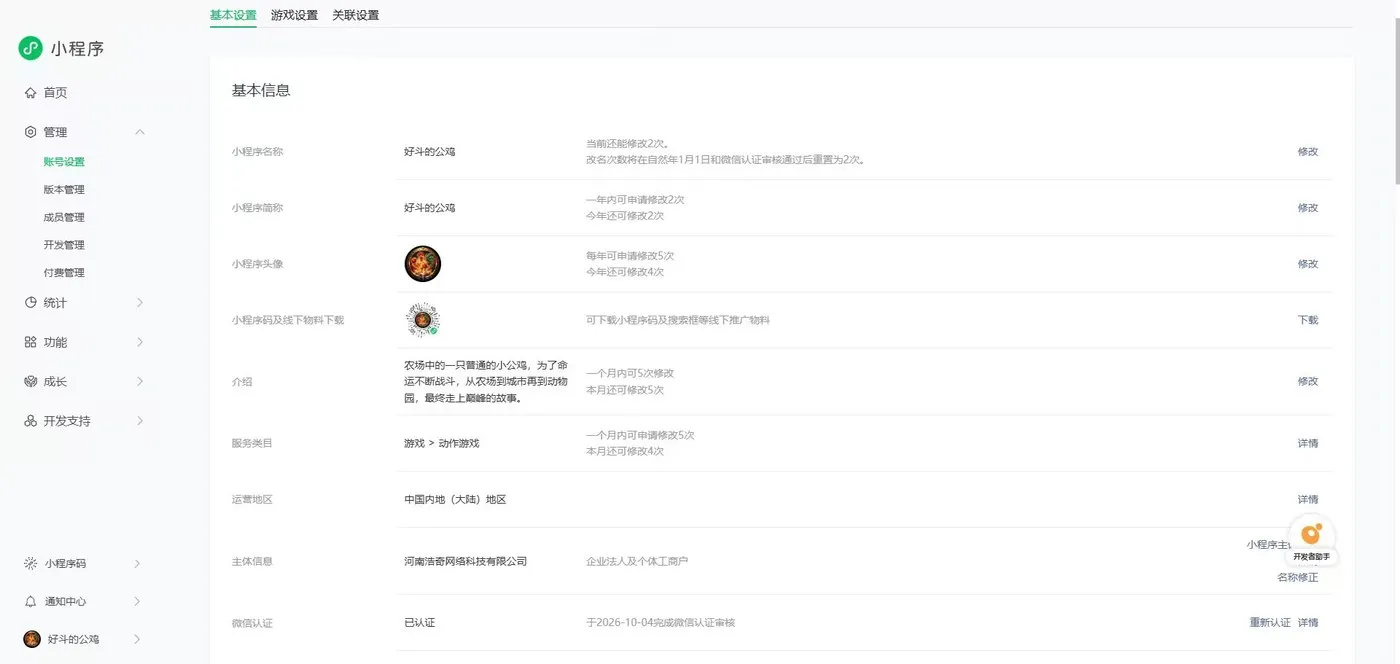This screenshot has width=1400, height=664.
Task: Click the bell icon for 通知中心
Action: point(30,601)
